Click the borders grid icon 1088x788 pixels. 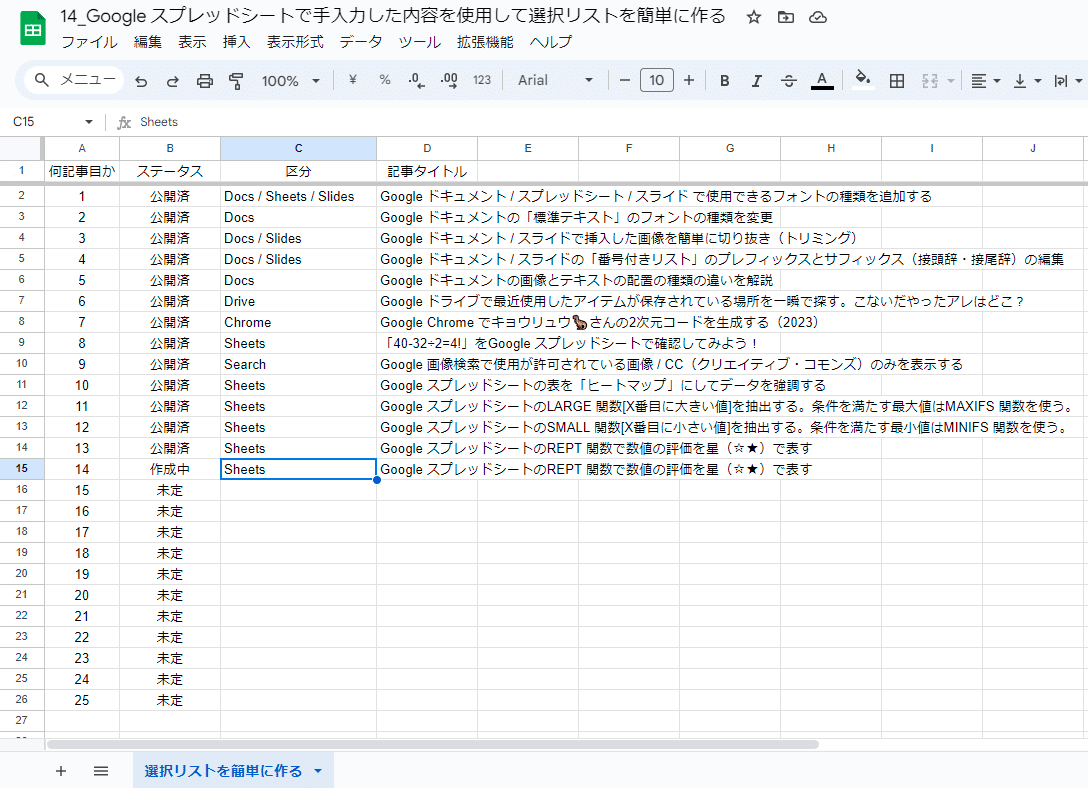[x=896, y=81]
